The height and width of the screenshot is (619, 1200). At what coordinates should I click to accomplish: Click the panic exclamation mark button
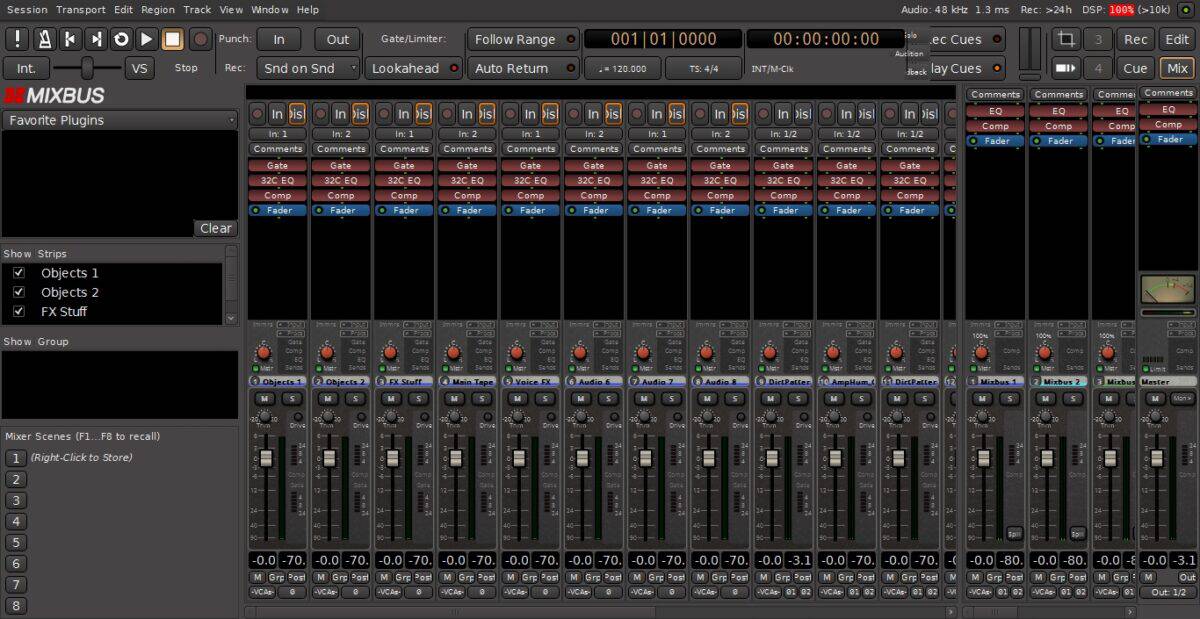[18, 39]
